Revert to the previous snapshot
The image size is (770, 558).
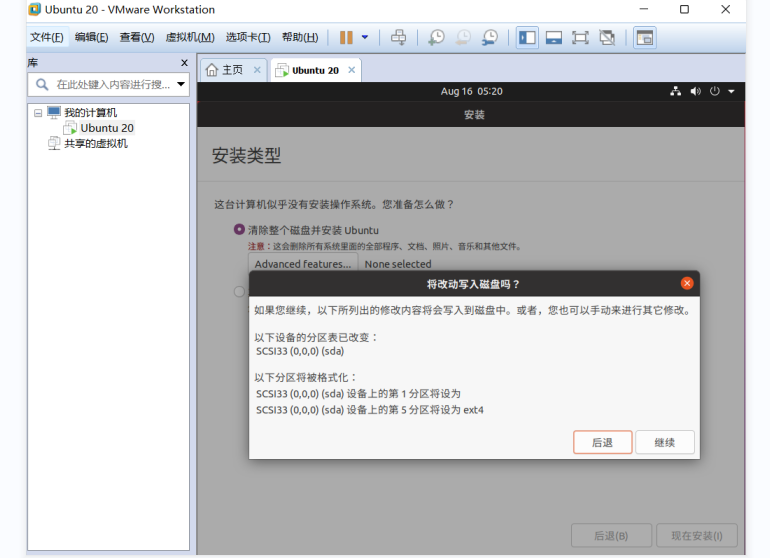tap(463, 37)
